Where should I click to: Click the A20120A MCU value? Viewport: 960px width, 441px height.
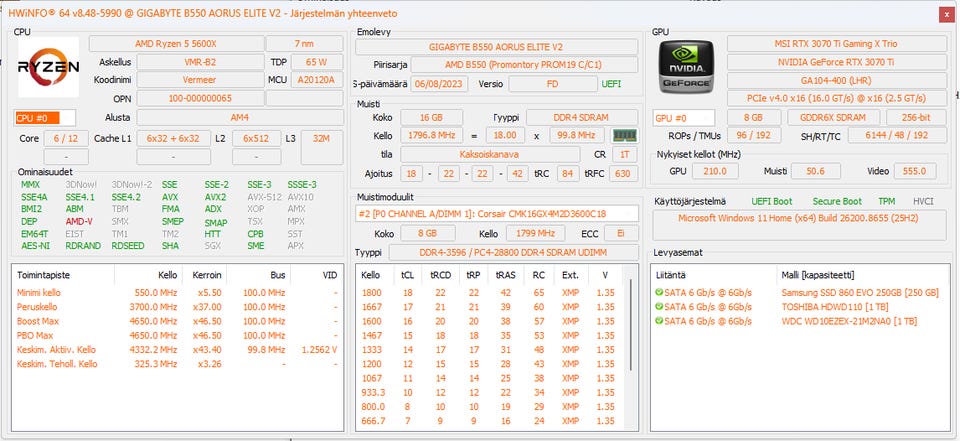(x=317, y=80)
